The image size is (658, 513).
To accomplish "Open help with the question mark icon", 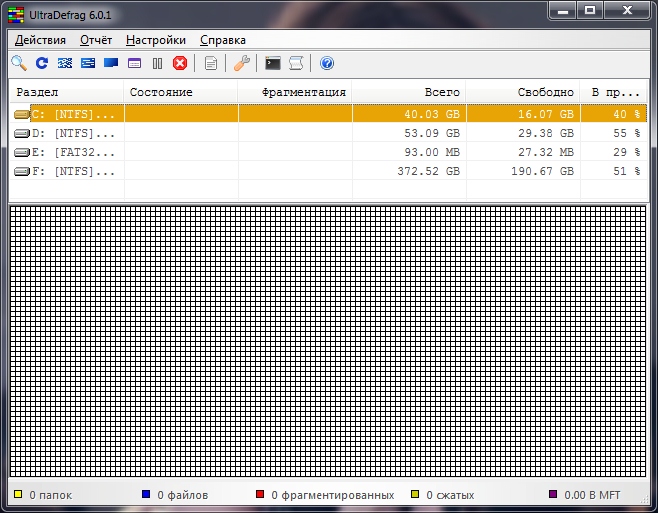I will 327,63.
